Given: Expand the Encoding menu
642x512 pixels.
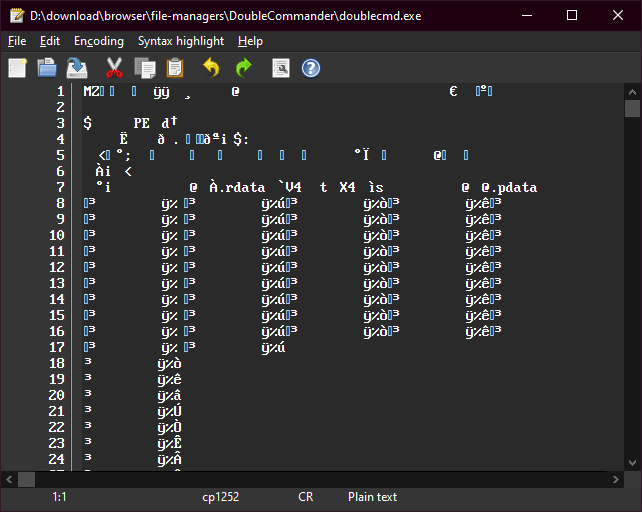Looking at the screenshot, I should 99,41.
